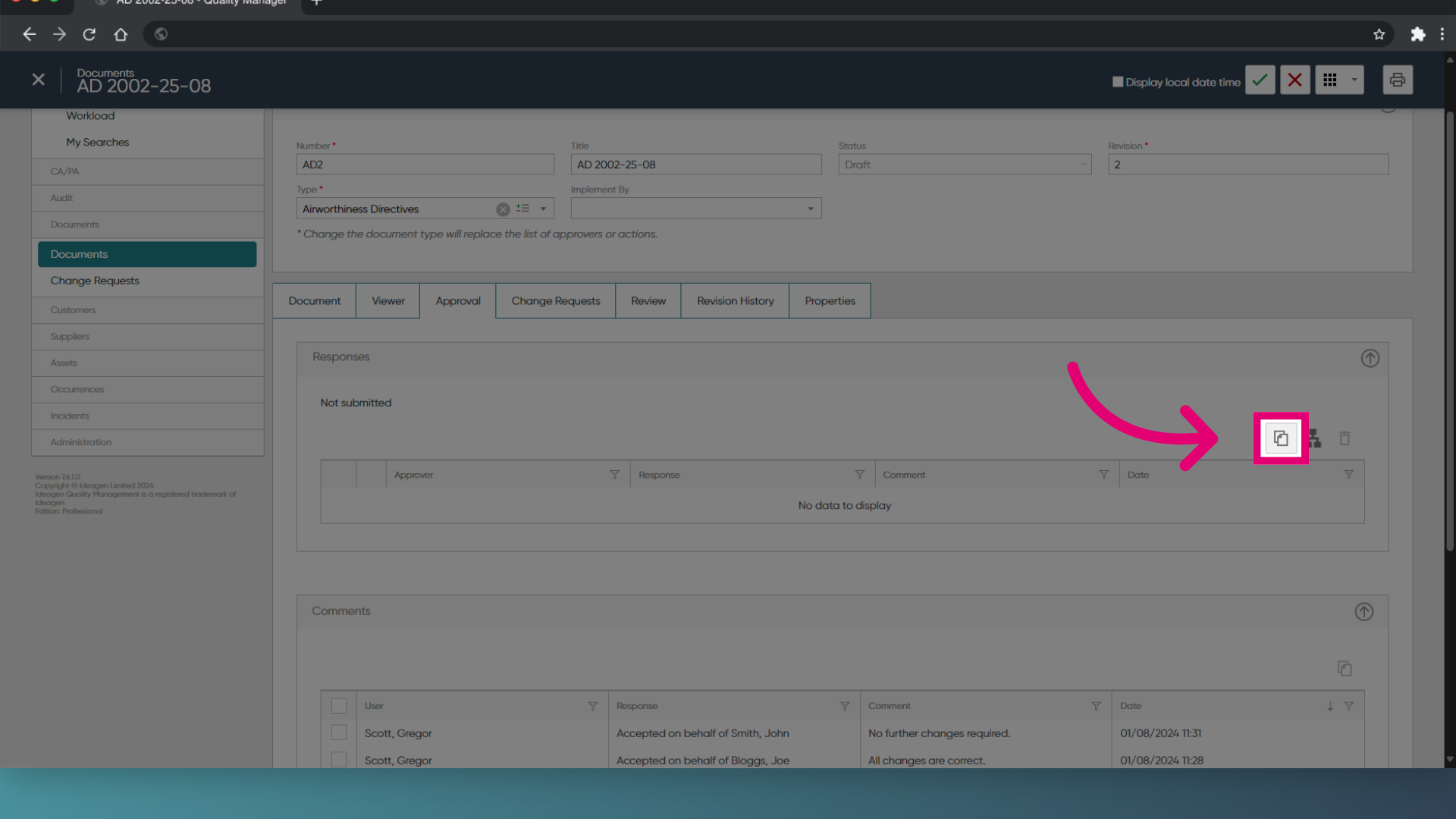1456x819 pixels.
Task: Check row for Smith, John acceptance
Action: [x=339, y=733]
